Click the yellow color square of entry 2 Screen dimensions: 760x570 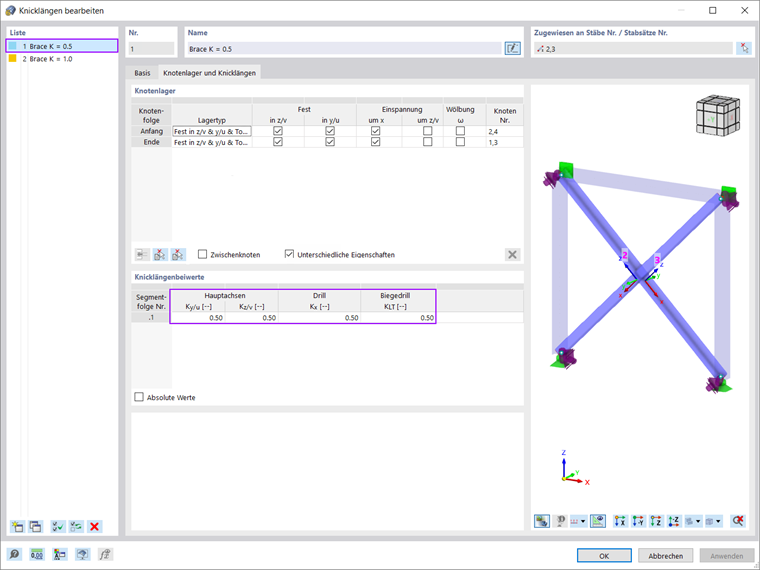[x=13, y=59]
